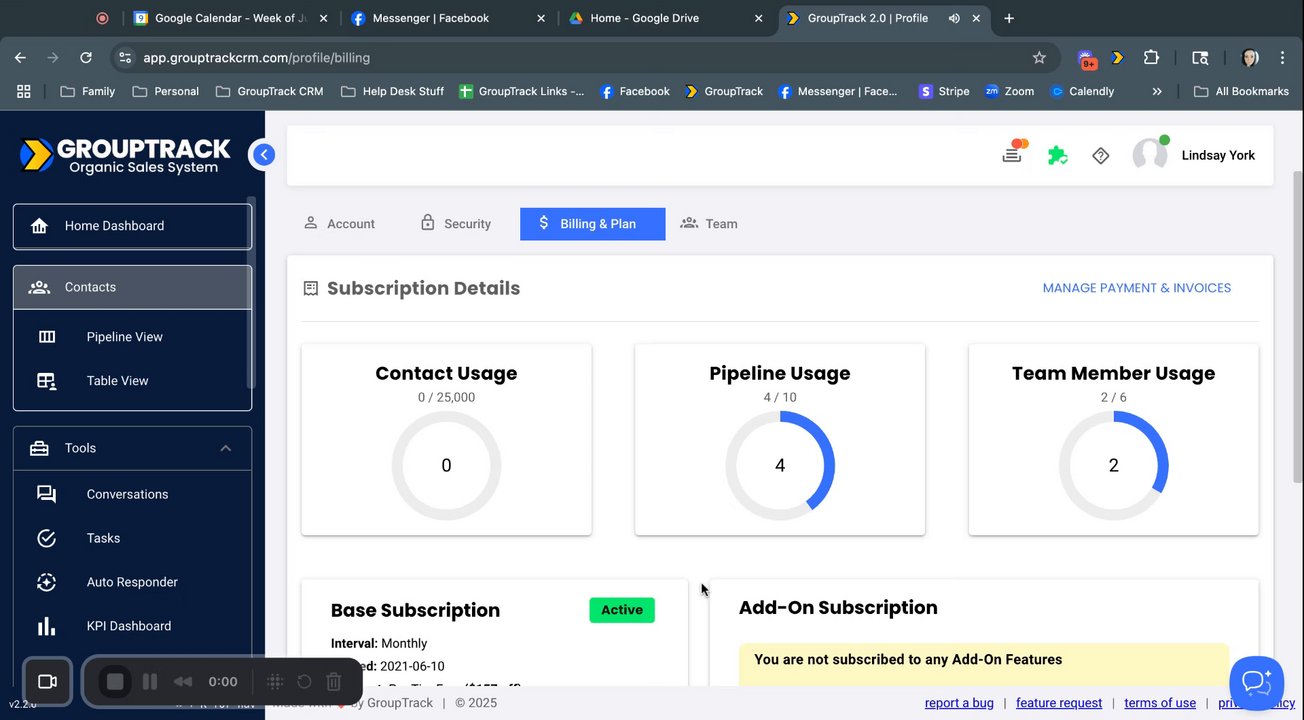Reload the page

click(x=86, y=58)
